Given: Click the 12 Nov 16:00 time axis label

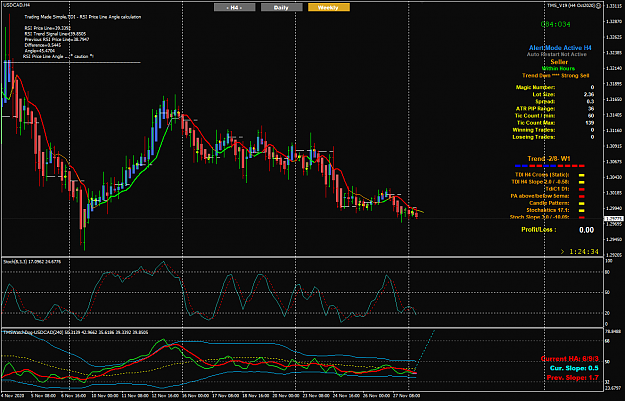Looking at the screenshot, I should point(165,396).
